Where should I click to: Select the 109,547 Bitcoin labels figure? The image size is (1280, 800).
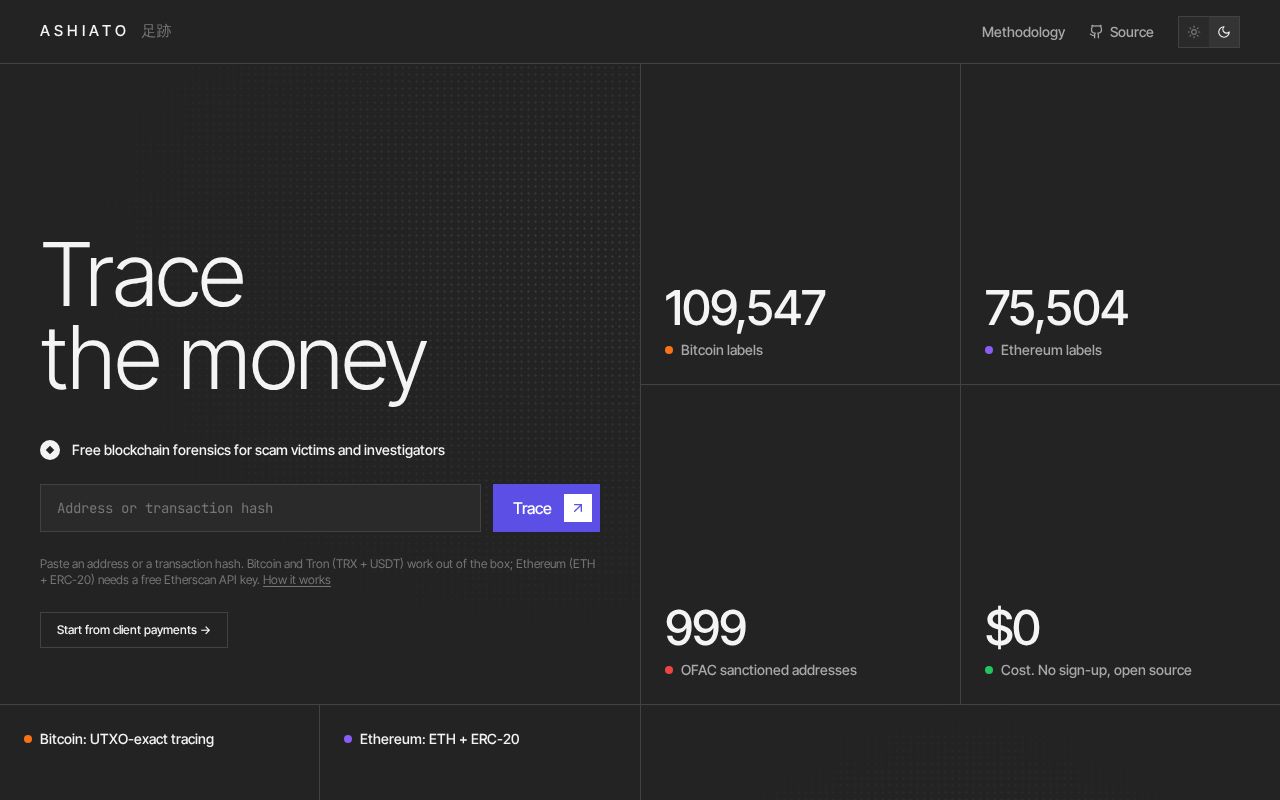pos(745,308)
